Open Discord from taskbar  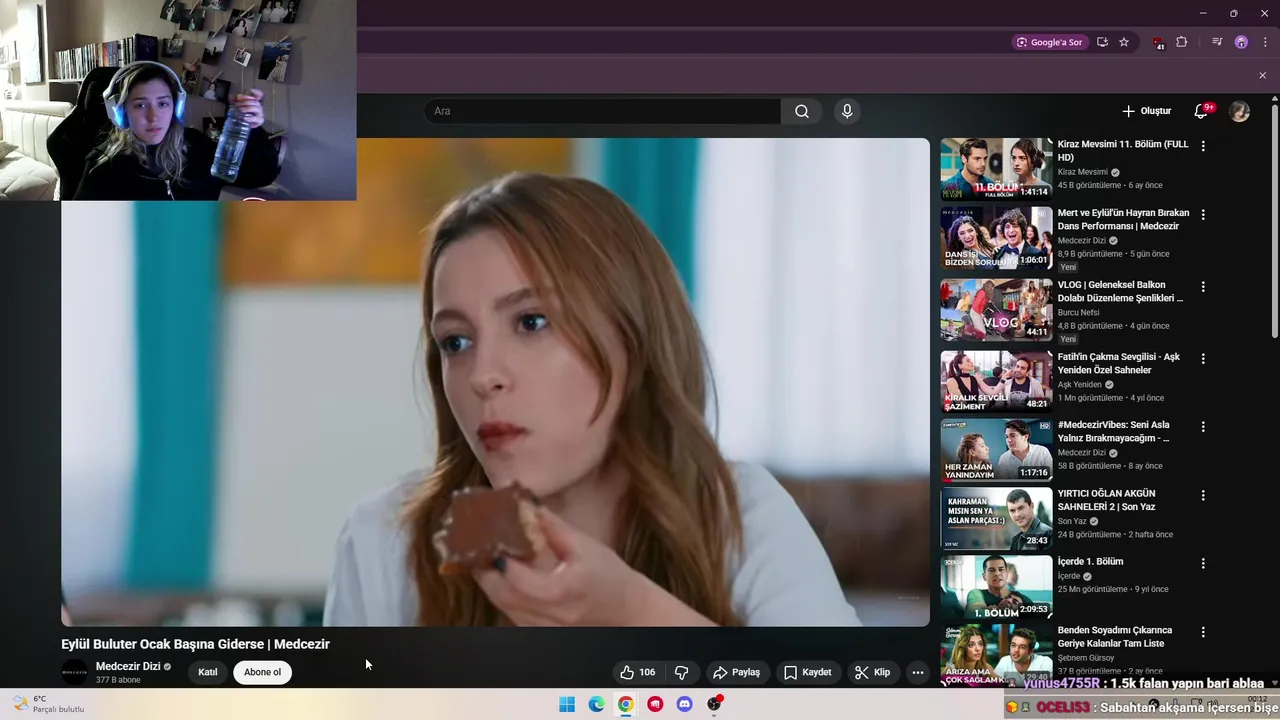[x=684, y=704]
